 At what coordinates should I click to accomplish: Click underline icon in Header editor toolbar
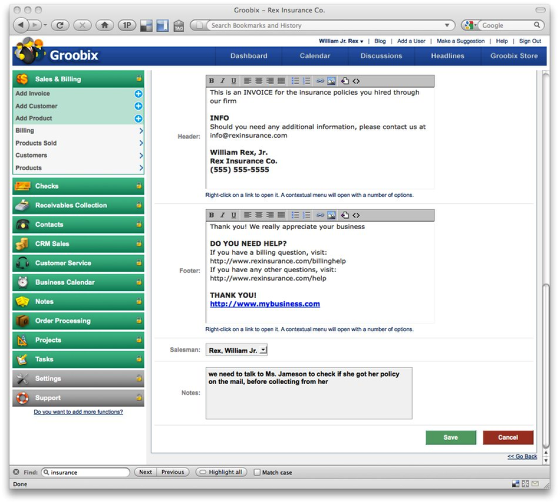234,81
